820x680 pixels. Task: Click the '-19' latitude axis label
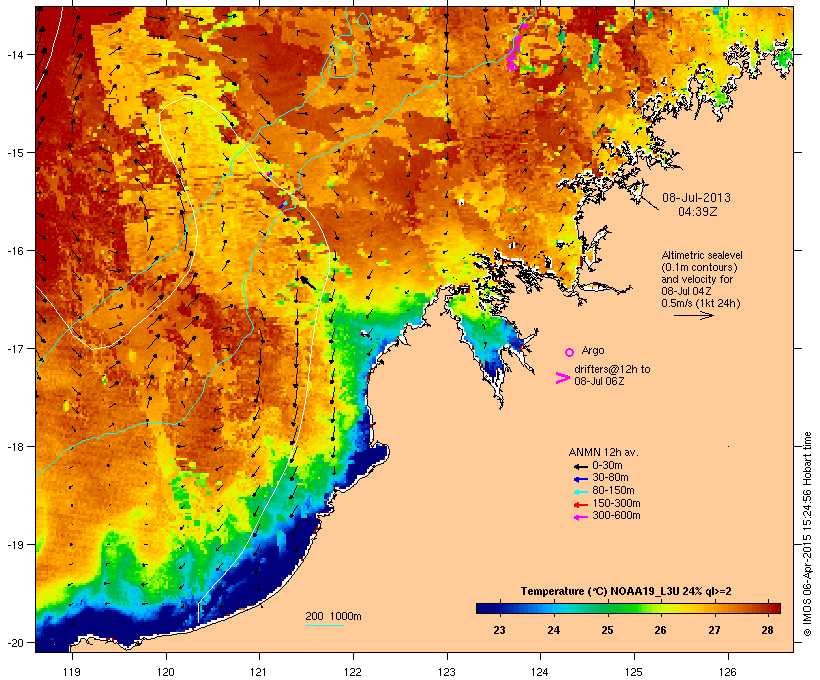[x=14, y=545]
